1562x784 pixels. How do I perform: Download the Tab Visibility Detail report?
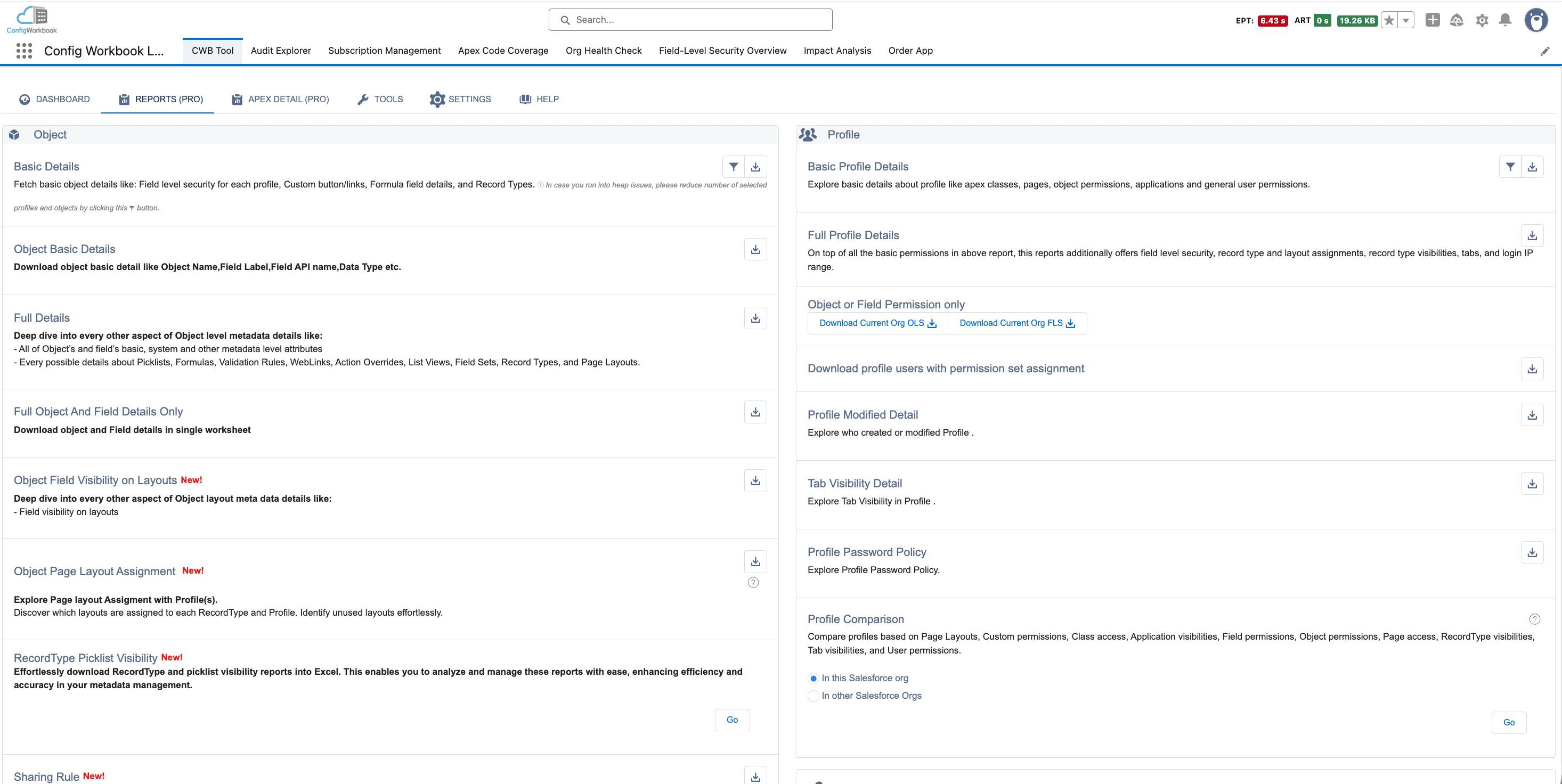point(1532,484)
